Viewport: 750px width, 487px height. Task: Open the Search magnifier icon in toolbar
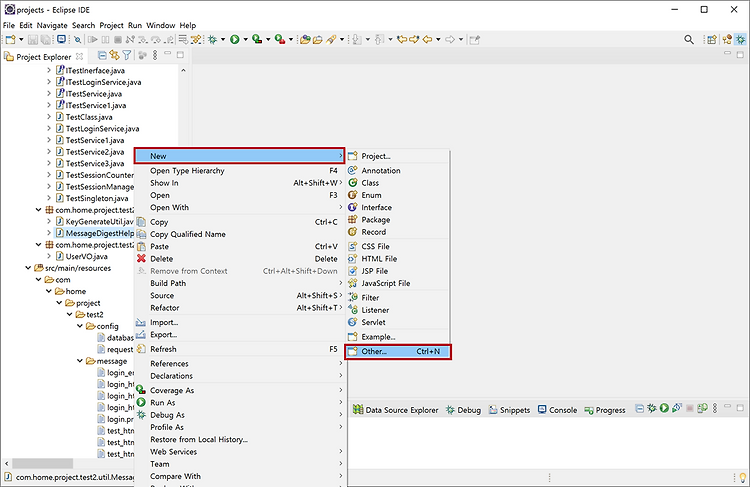[x=688, y=40]
